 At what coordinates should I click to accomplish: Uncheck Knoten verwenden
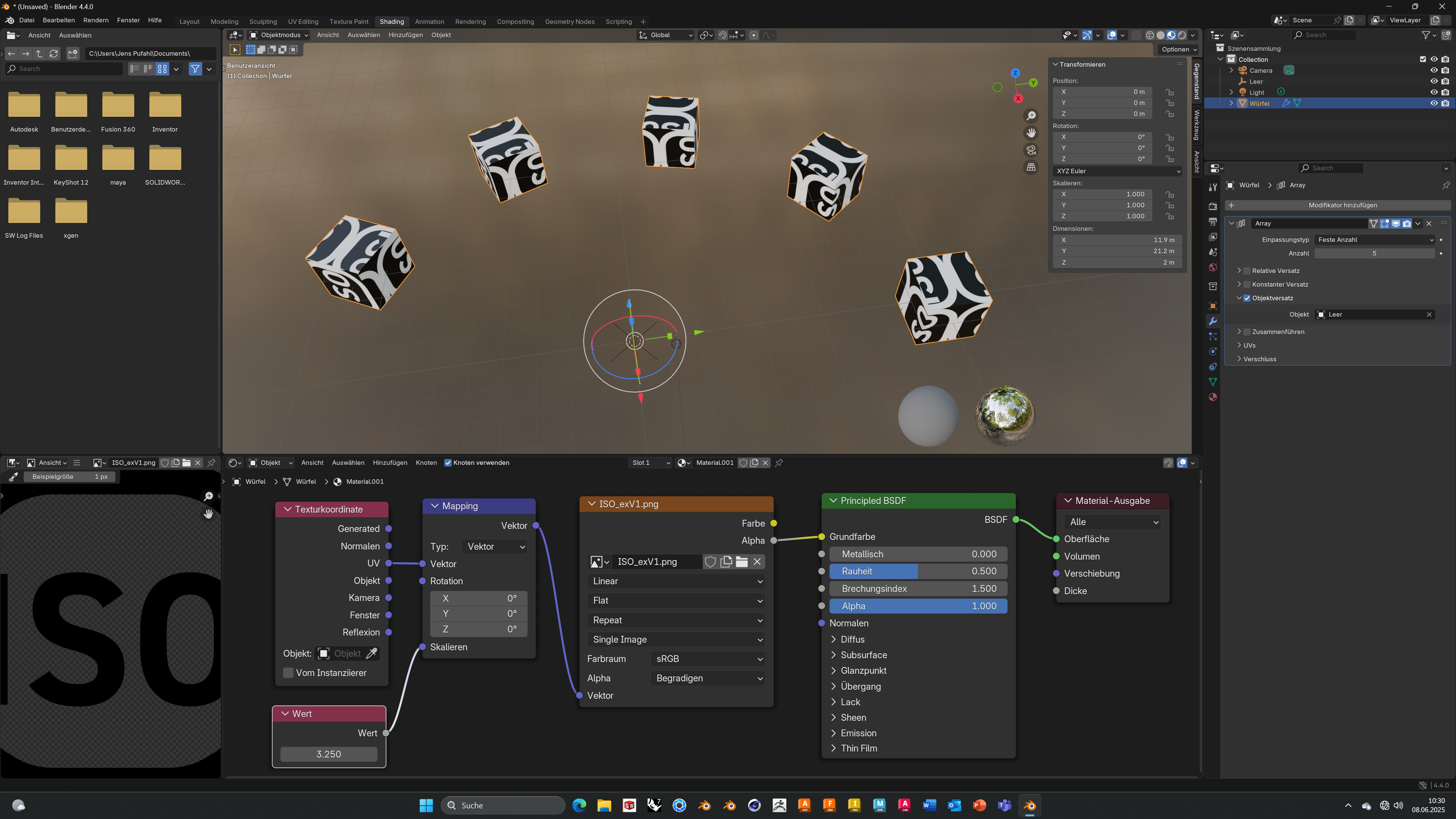coord(448,462)
